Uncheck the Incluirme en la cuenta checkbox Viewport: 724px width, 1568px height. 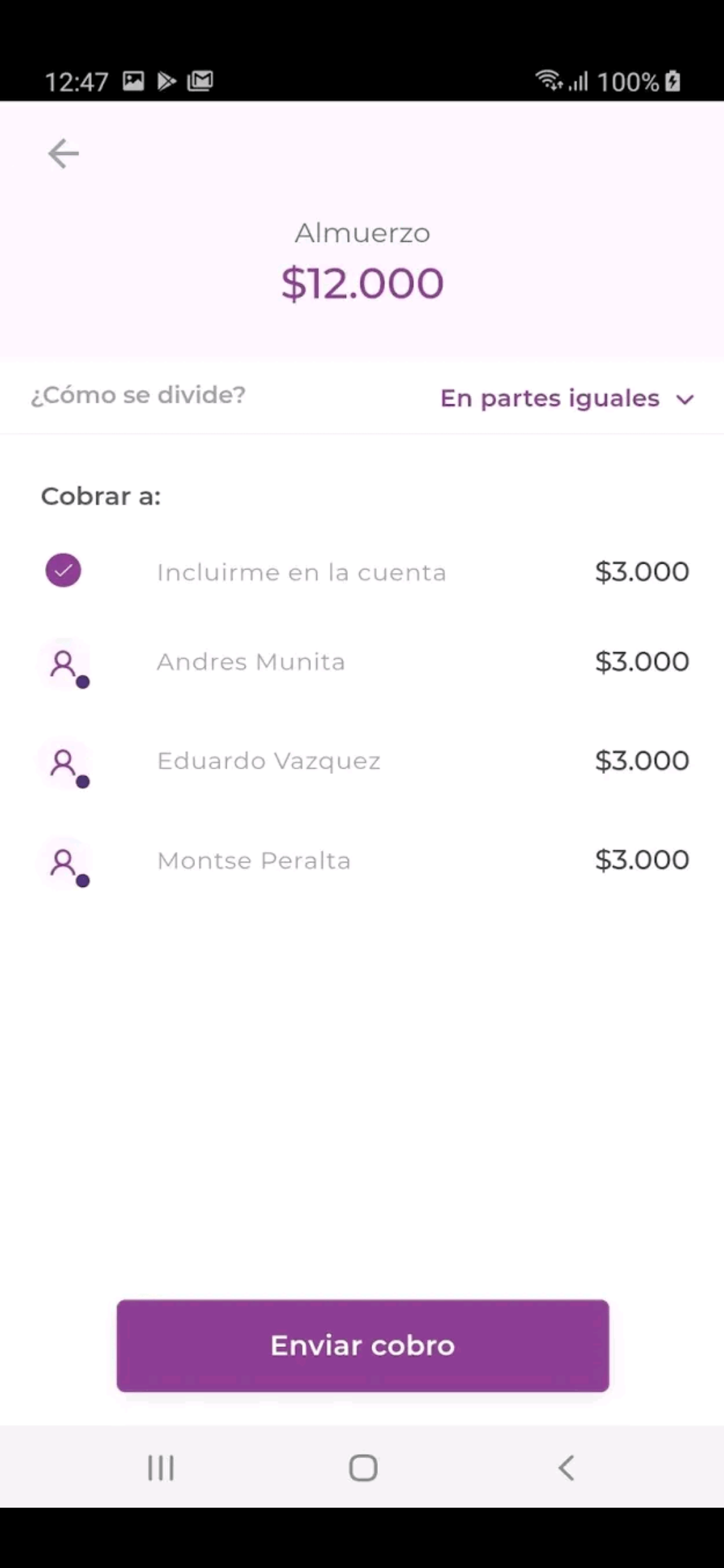point(63,571)
